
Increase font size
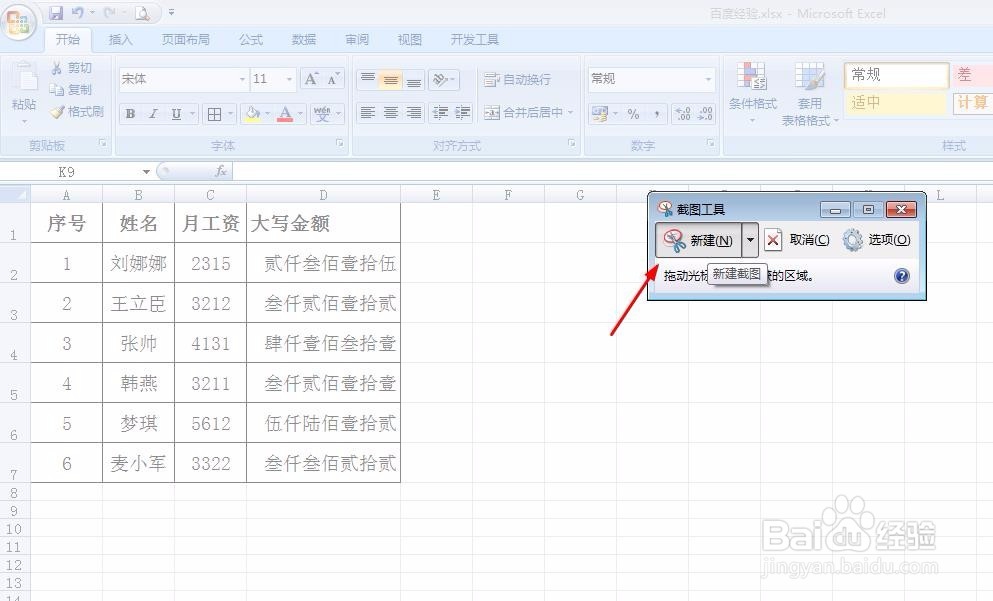tap(311, 79)
